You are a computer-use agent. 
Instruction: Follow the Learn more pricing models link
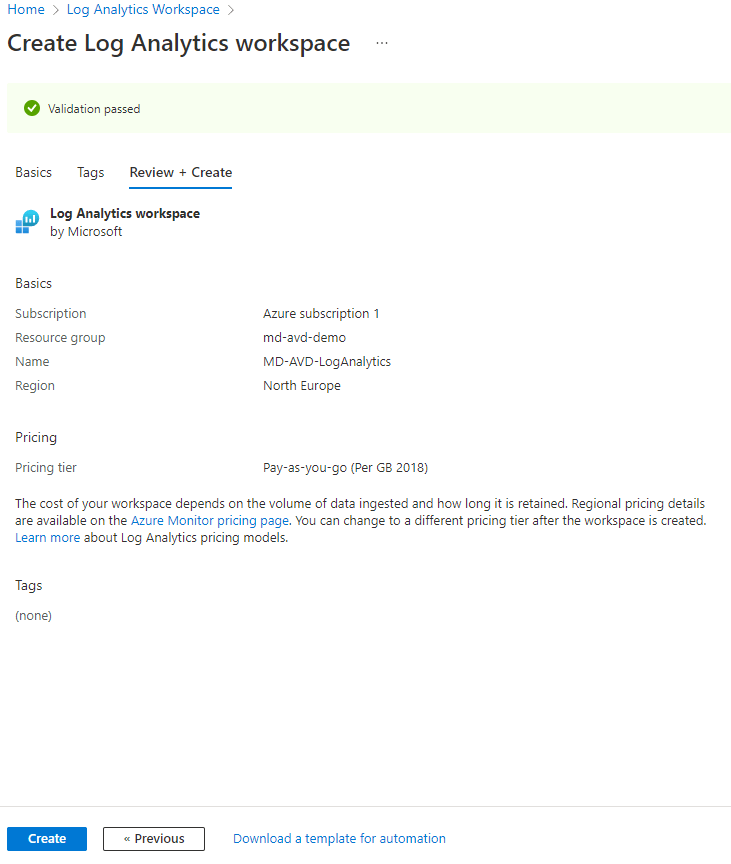click(x=47, y=538)
